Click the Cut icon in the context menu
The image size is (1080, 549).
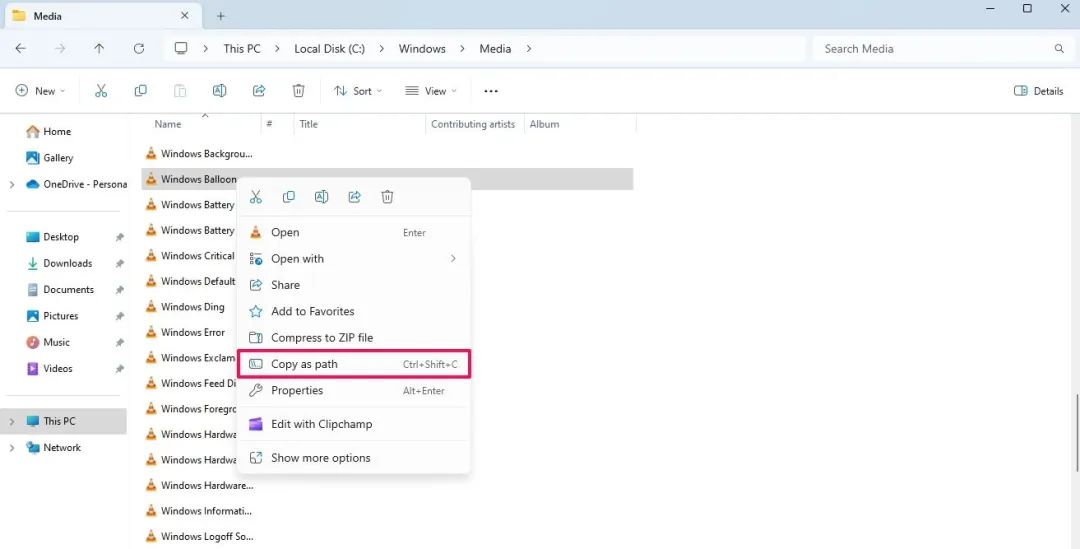256,197
